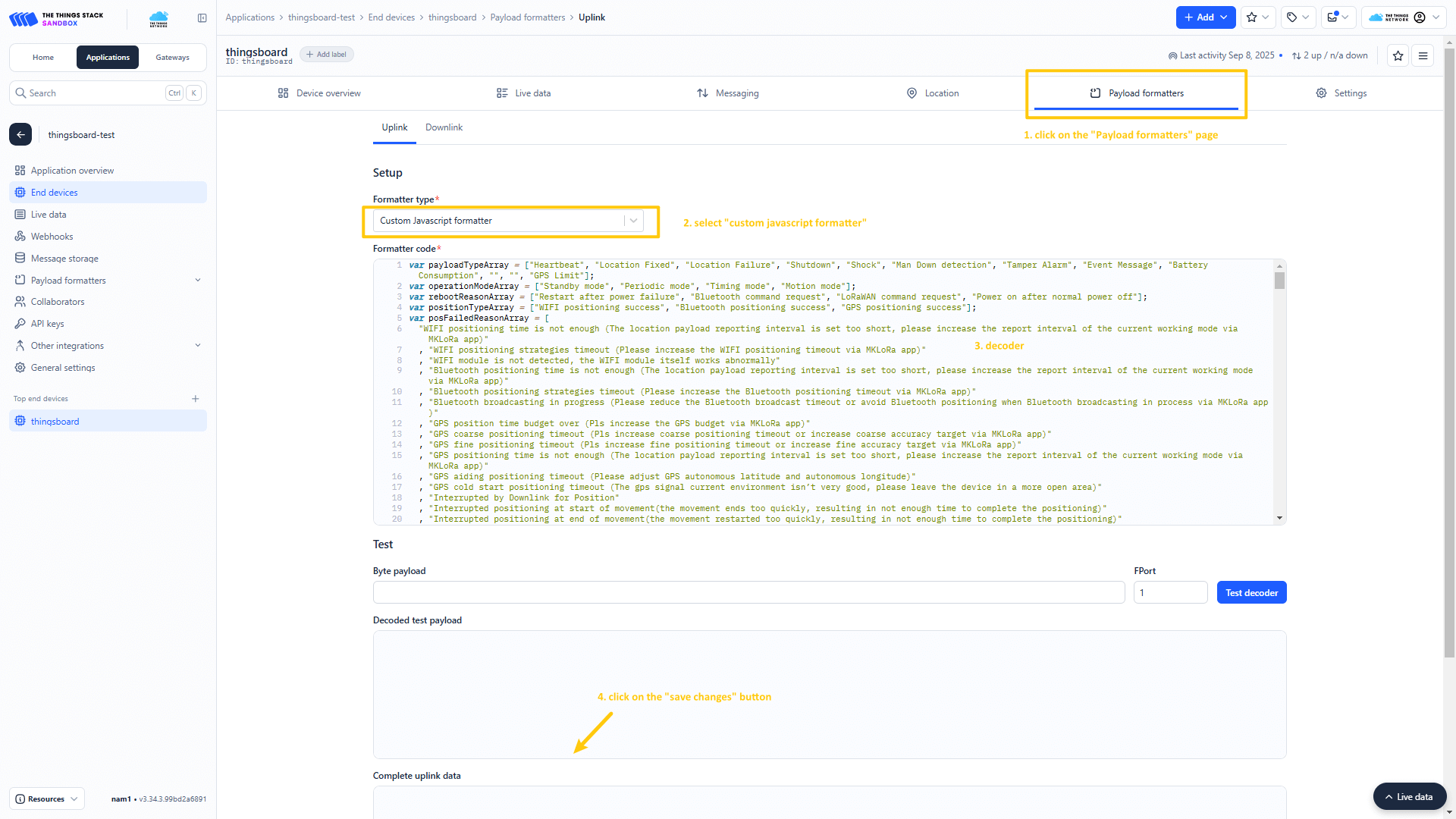The width and height of the screenshot is (1456, 819).
Task: Expand Payload formatters in sidebar
Action: pyautogui.click(x=198, y=281)
